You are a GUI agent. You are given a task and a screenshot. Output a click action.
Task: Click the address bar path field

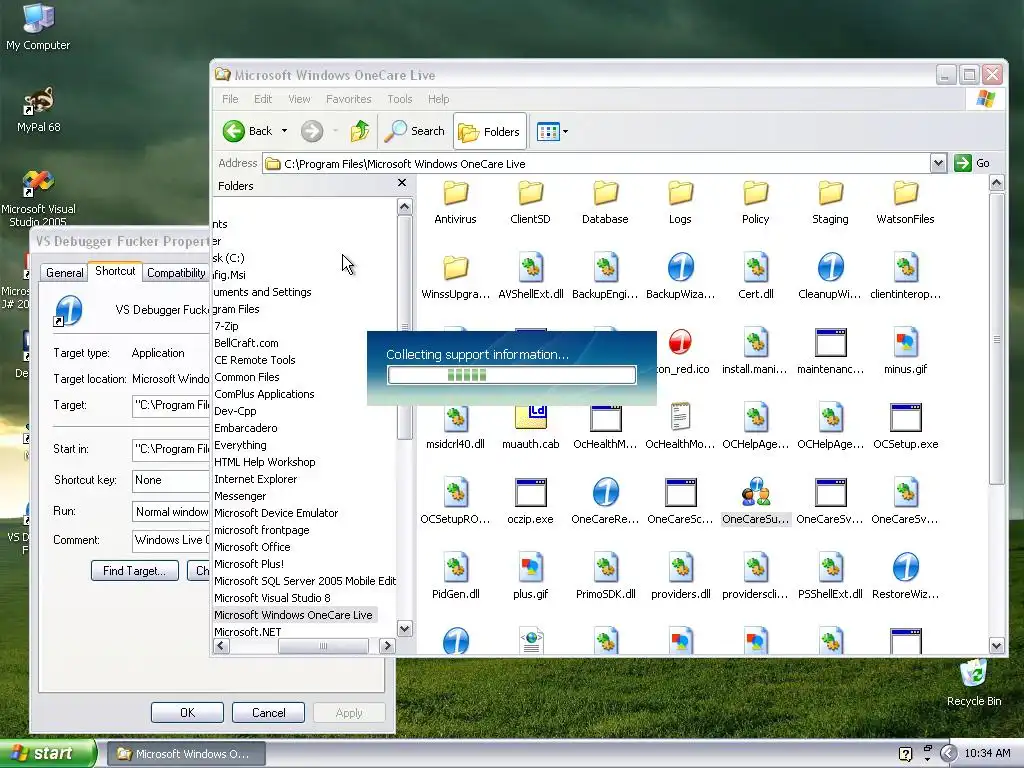[x=597, y=163]
